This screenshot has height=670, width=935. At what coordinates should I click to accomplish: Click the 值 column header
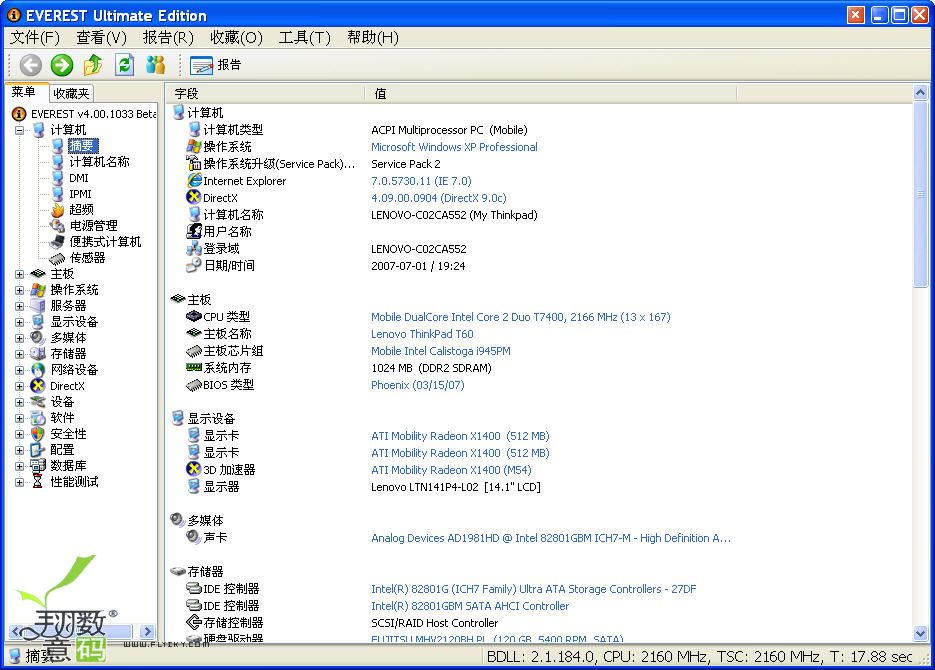pyautogui.click(x=550, y=94)
